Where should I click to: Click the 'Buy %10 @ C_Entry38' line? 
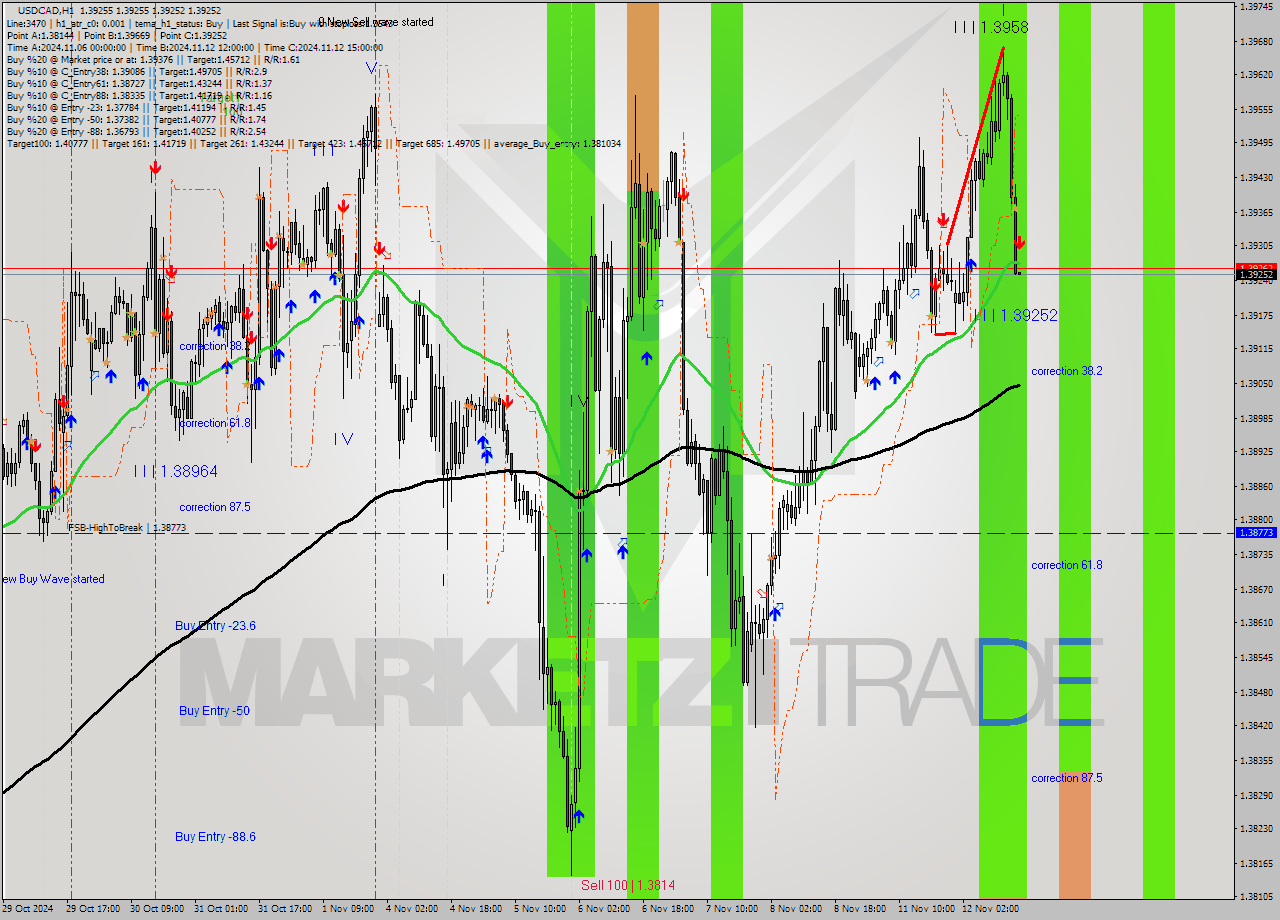[x=136, y=71]
